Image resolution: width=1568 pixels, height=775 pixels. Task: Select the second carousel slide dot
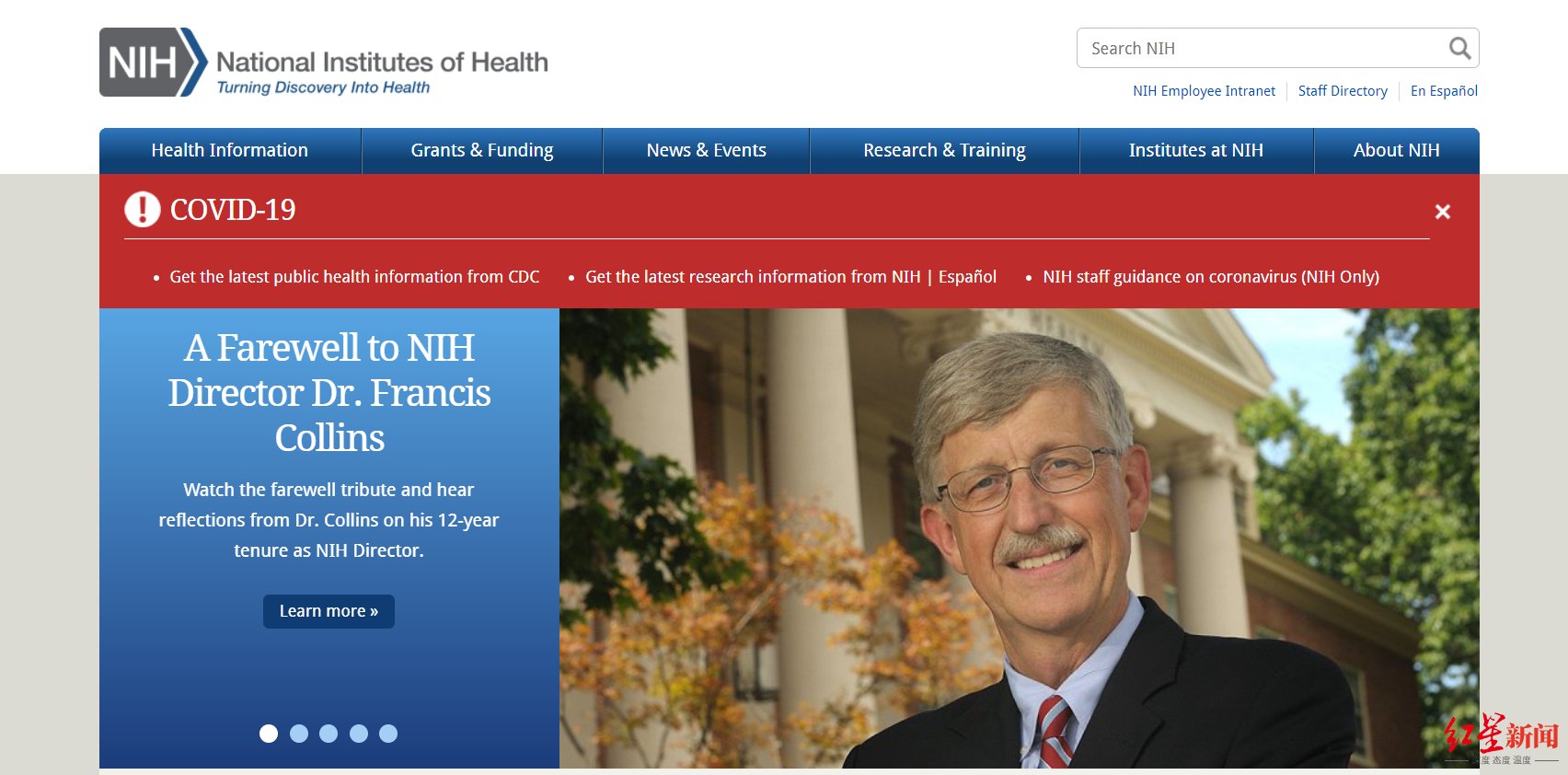(x=299, y=734)
